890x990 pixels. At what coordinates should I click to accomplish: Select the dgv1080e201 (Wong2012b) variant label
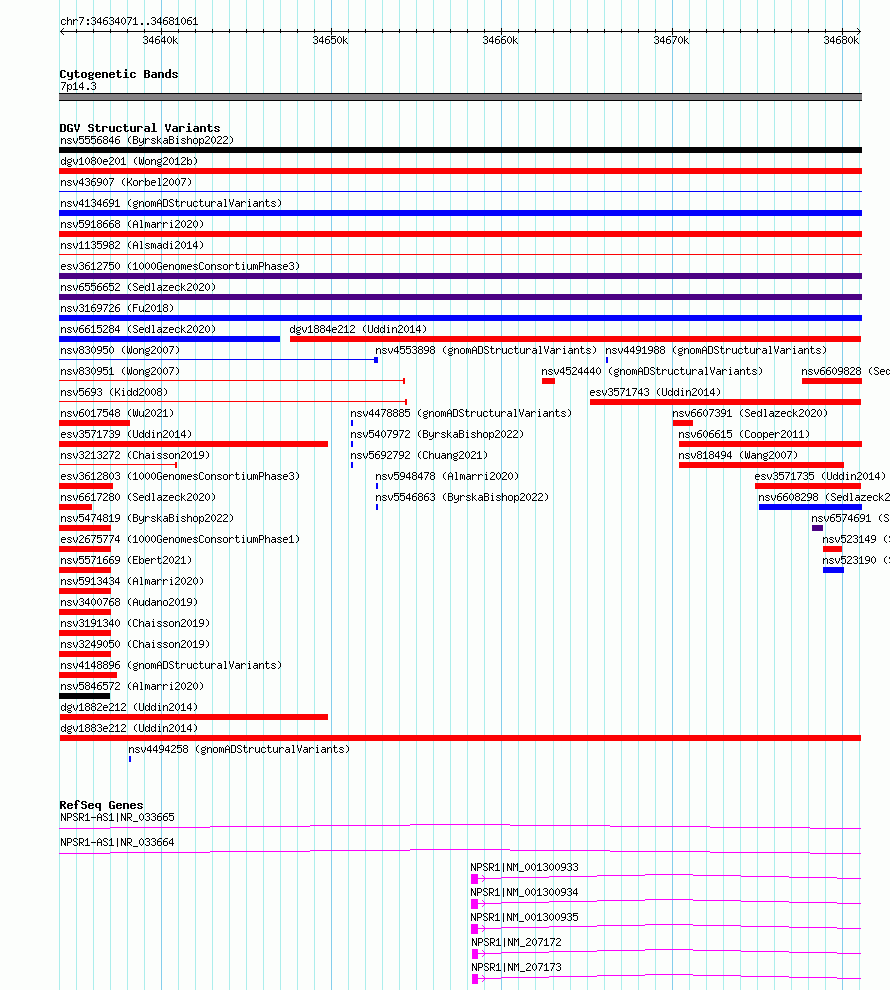pyautogui.click(x=129, y=161)
